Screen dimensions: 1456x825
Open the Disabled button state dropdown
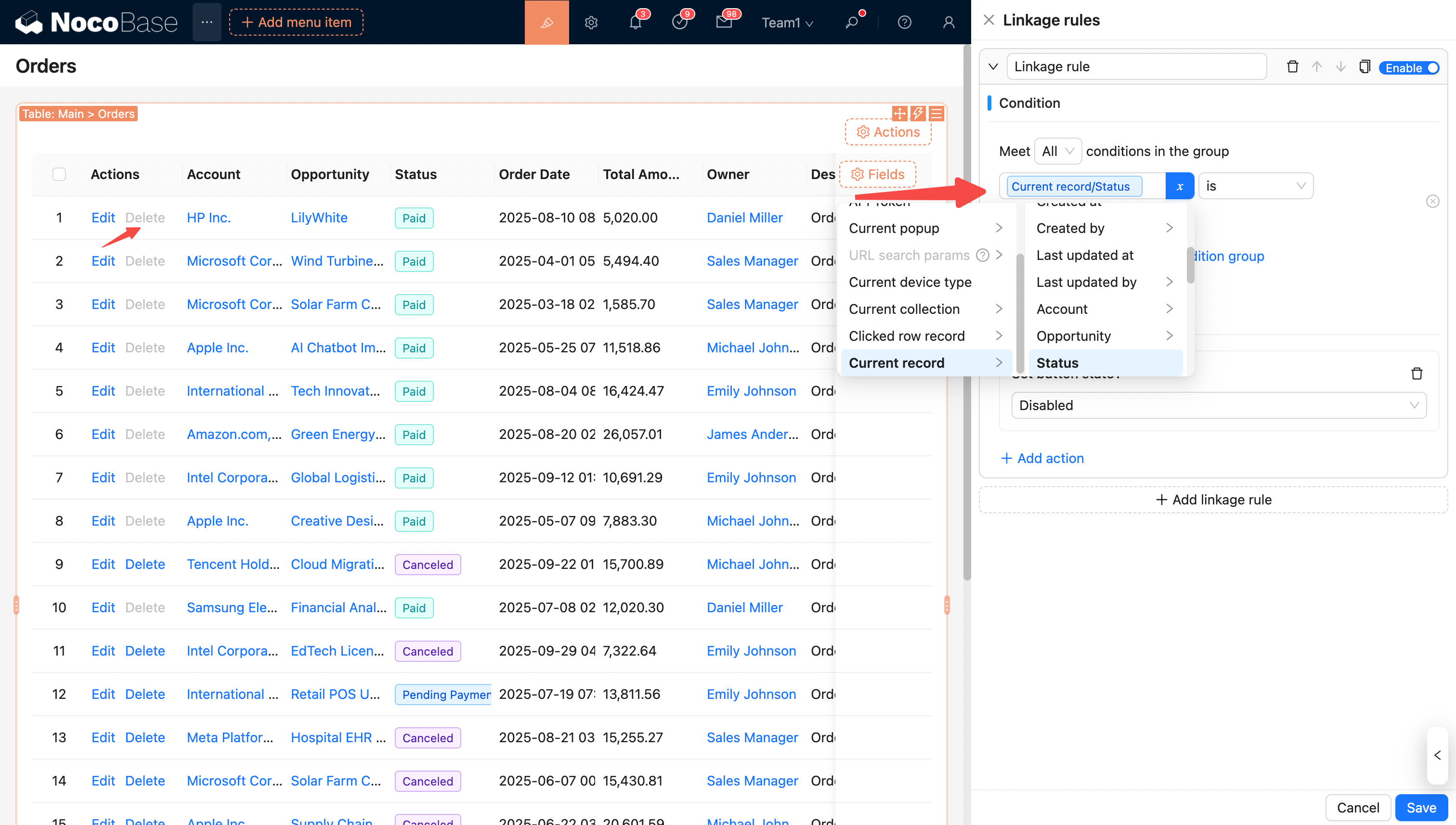coord(1218,405)
